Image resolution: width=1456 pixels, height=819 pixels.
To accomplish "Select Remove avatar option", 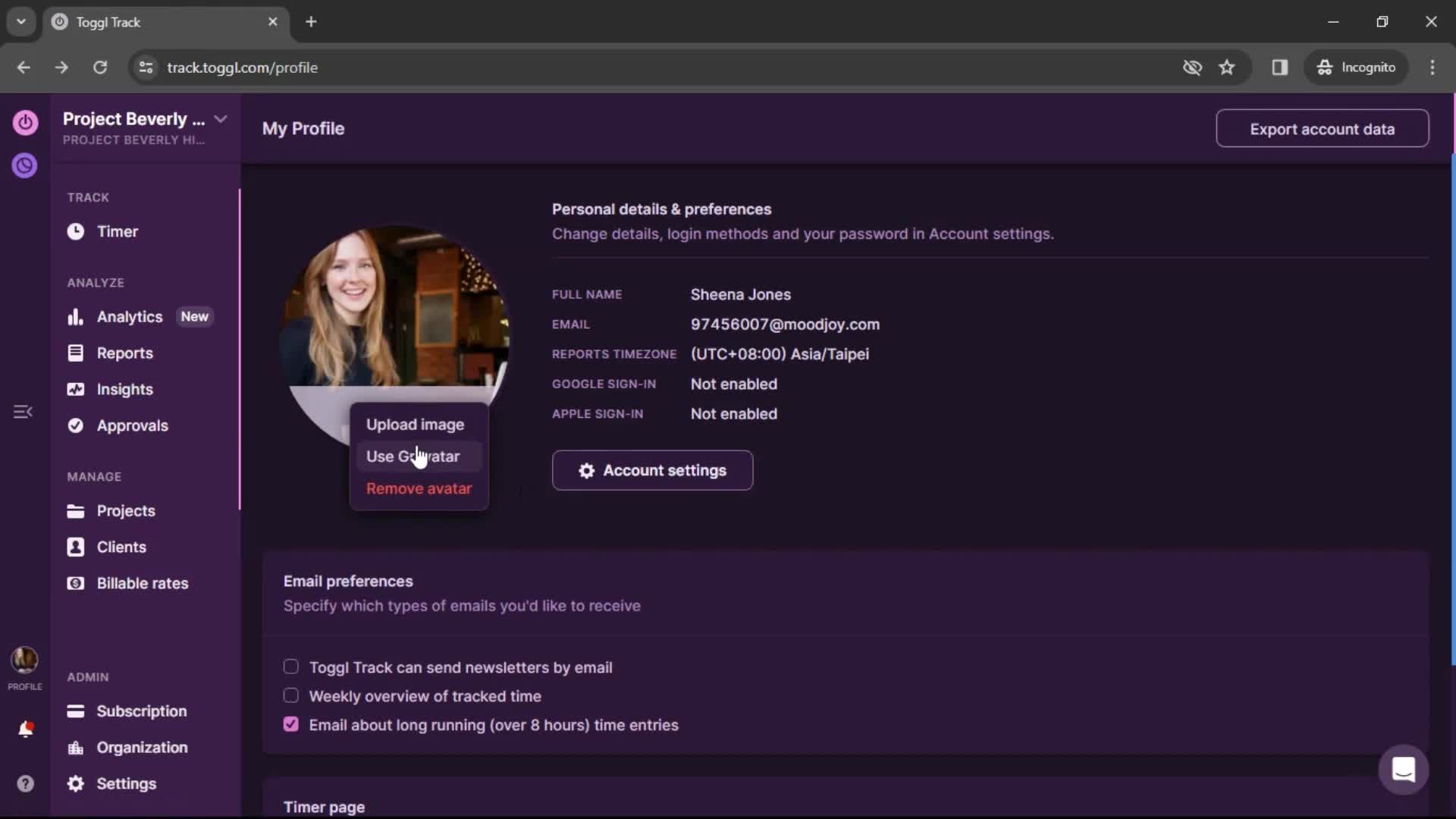I will pos(419,488).
